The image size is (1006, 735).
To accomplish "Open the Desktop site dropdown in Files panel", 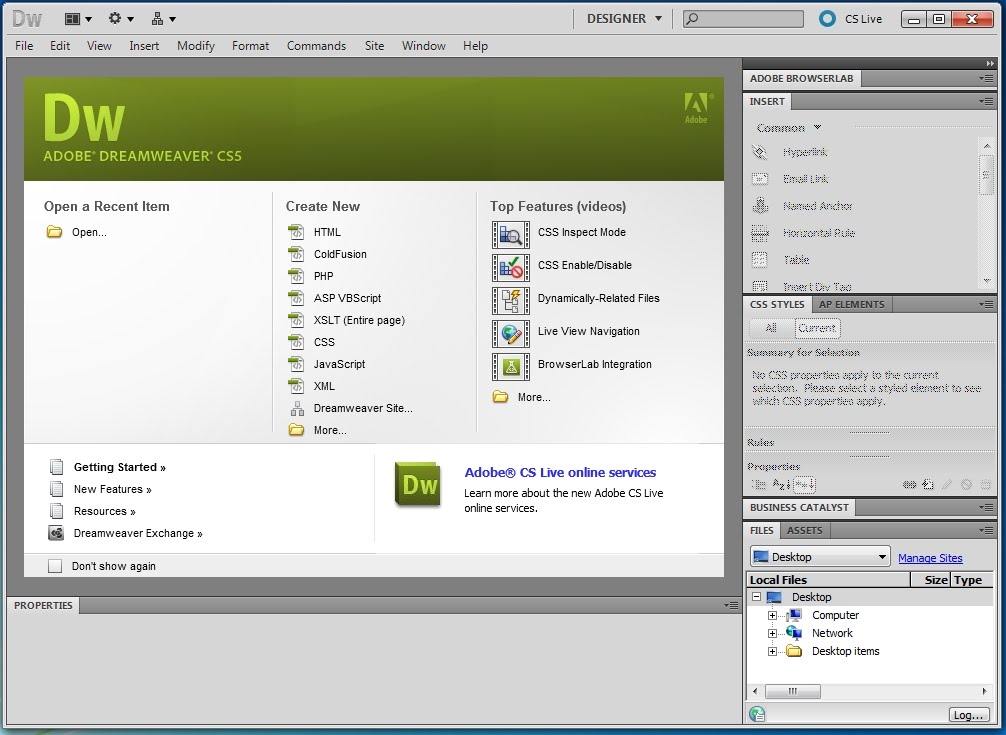I will coord(819,557).
